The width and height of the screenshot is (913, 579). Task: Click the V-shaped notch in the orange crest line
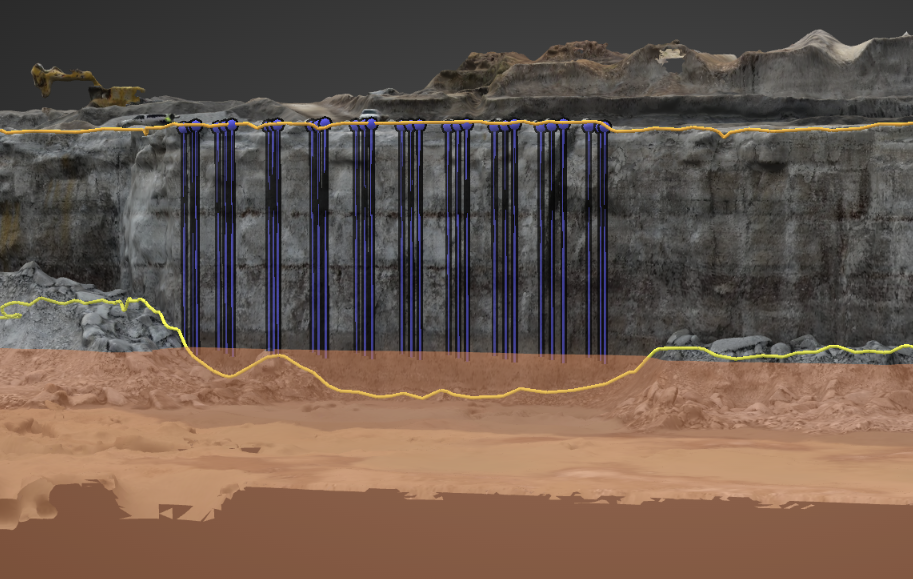point(725,135)
